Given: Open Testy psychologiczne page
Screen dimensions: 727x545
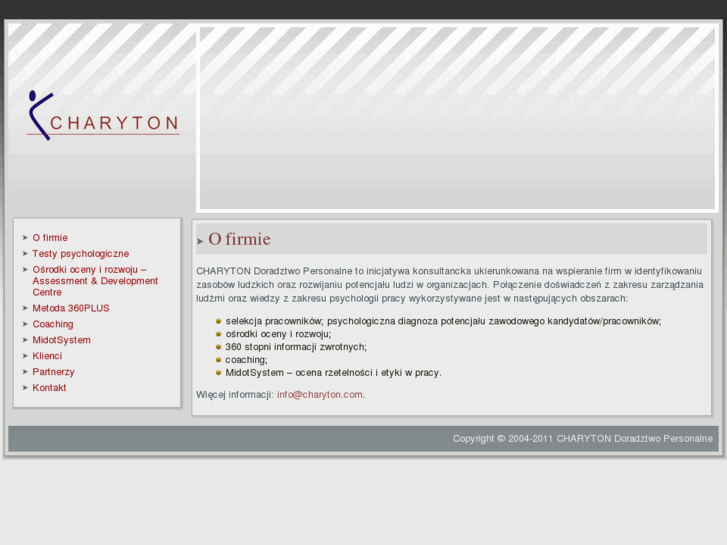Looking at the screenshot, I should [x=81, y=254].
